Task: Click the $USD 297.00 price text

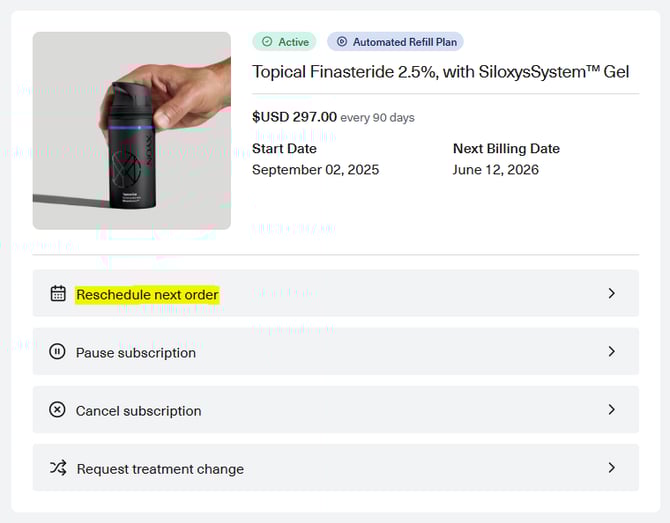Action: coord(294,117)
